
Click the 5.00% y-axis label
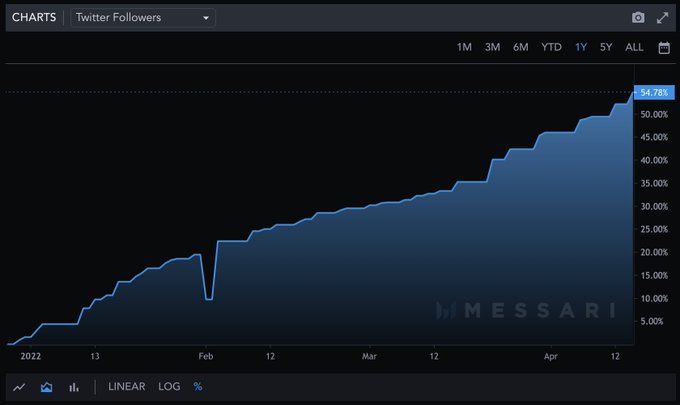652,321
